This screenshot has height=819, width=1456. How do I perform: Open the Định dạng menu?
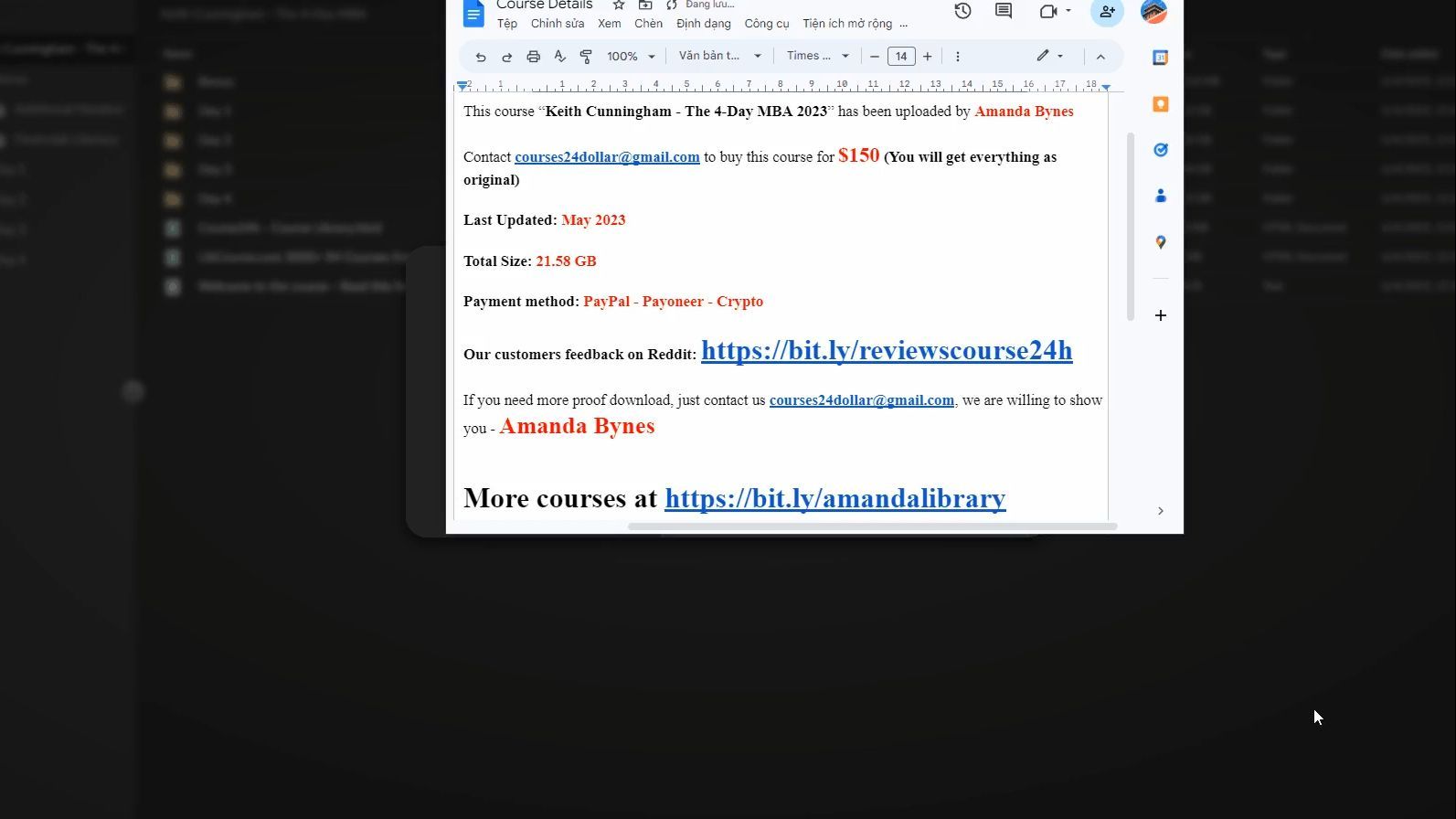(x=704, y=24)
